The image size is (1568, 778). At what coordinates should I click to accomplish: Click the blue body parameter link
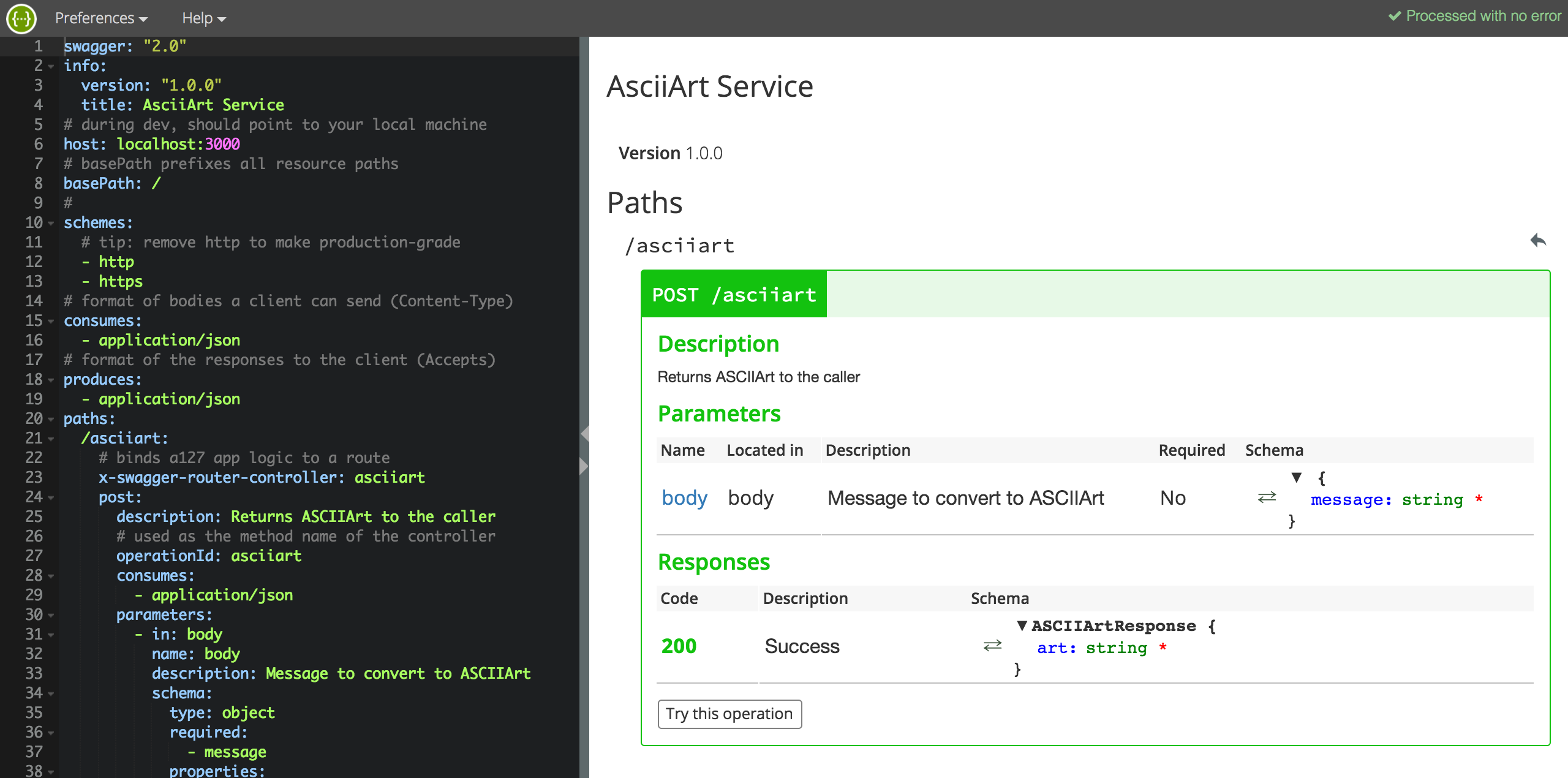pyautogui.click(x=684, y=498)
